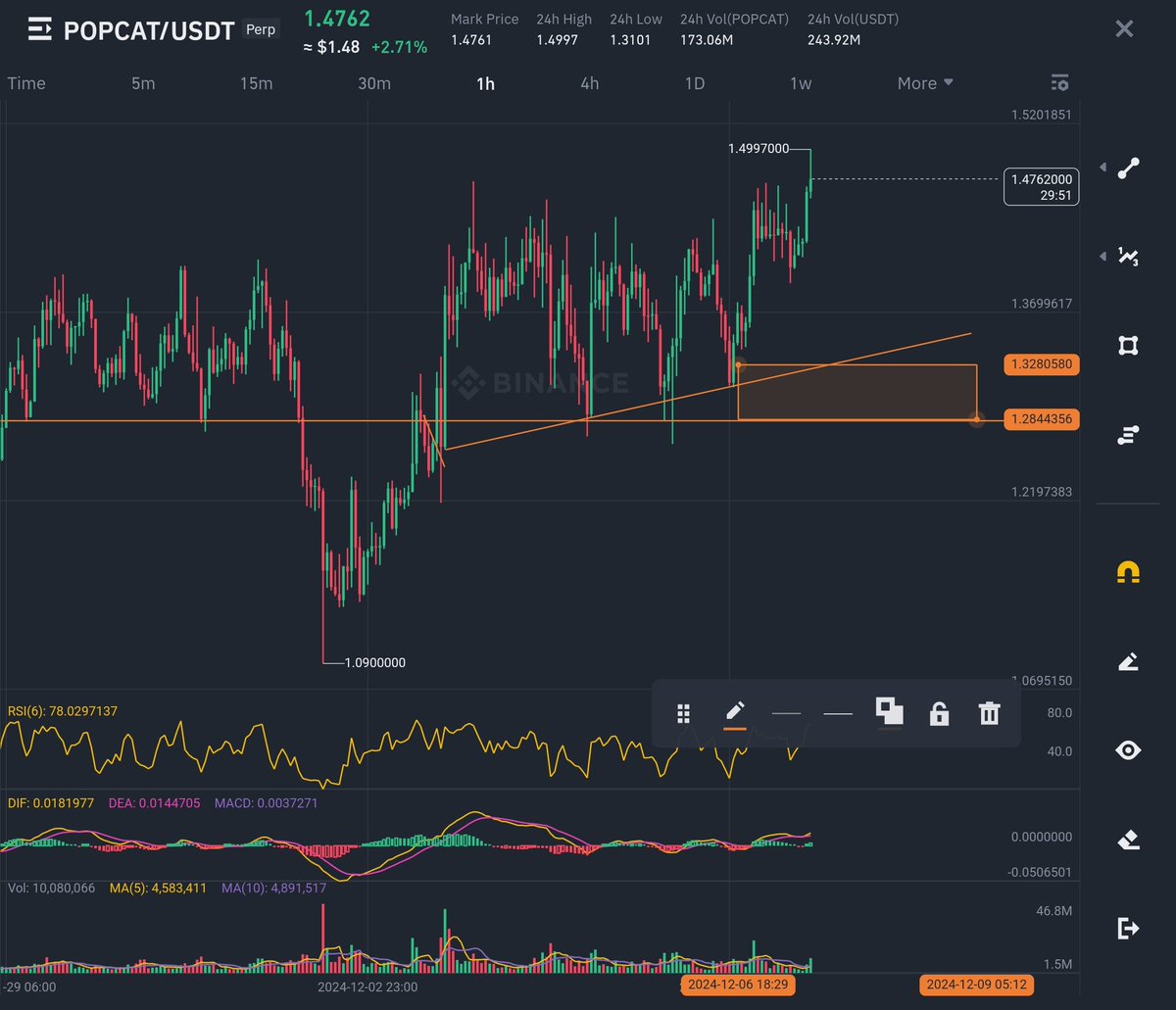The image size is (1176, 1010).
Task: Select the wave pattern drawing tool
Action: [x=1128, y=257]
